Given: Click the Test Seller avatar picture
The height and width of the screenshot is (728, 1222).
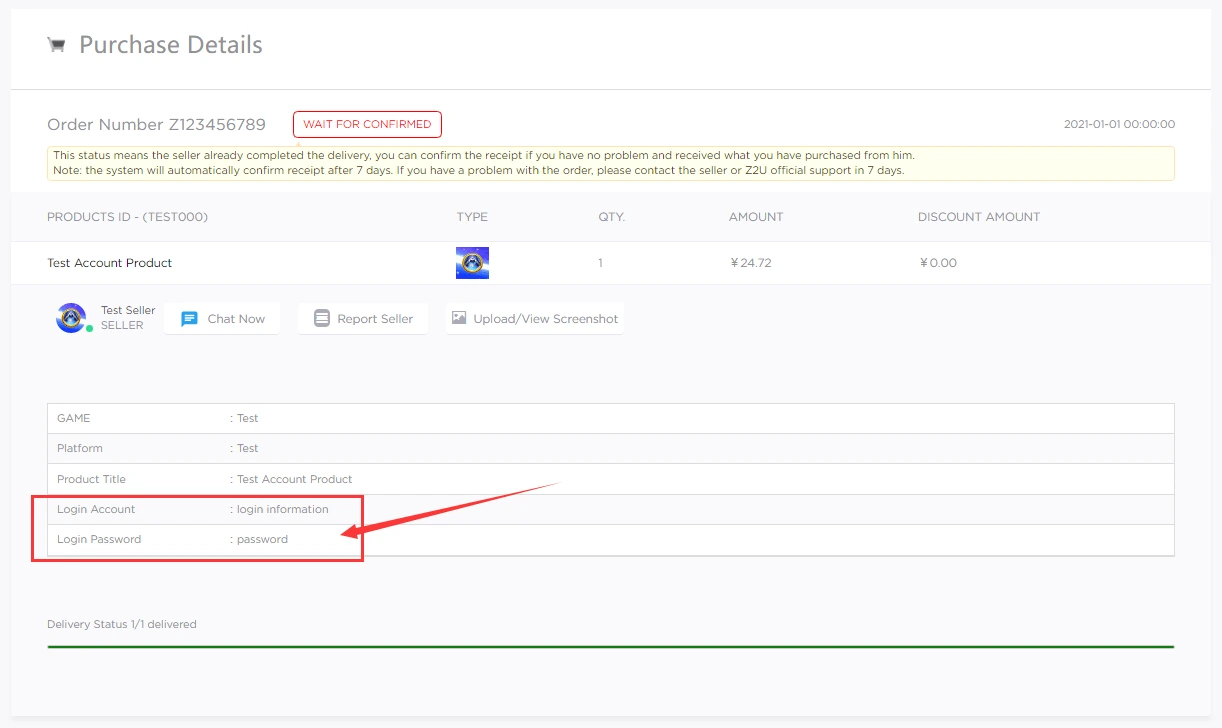Looking at the screenshot, I should 70,318.
